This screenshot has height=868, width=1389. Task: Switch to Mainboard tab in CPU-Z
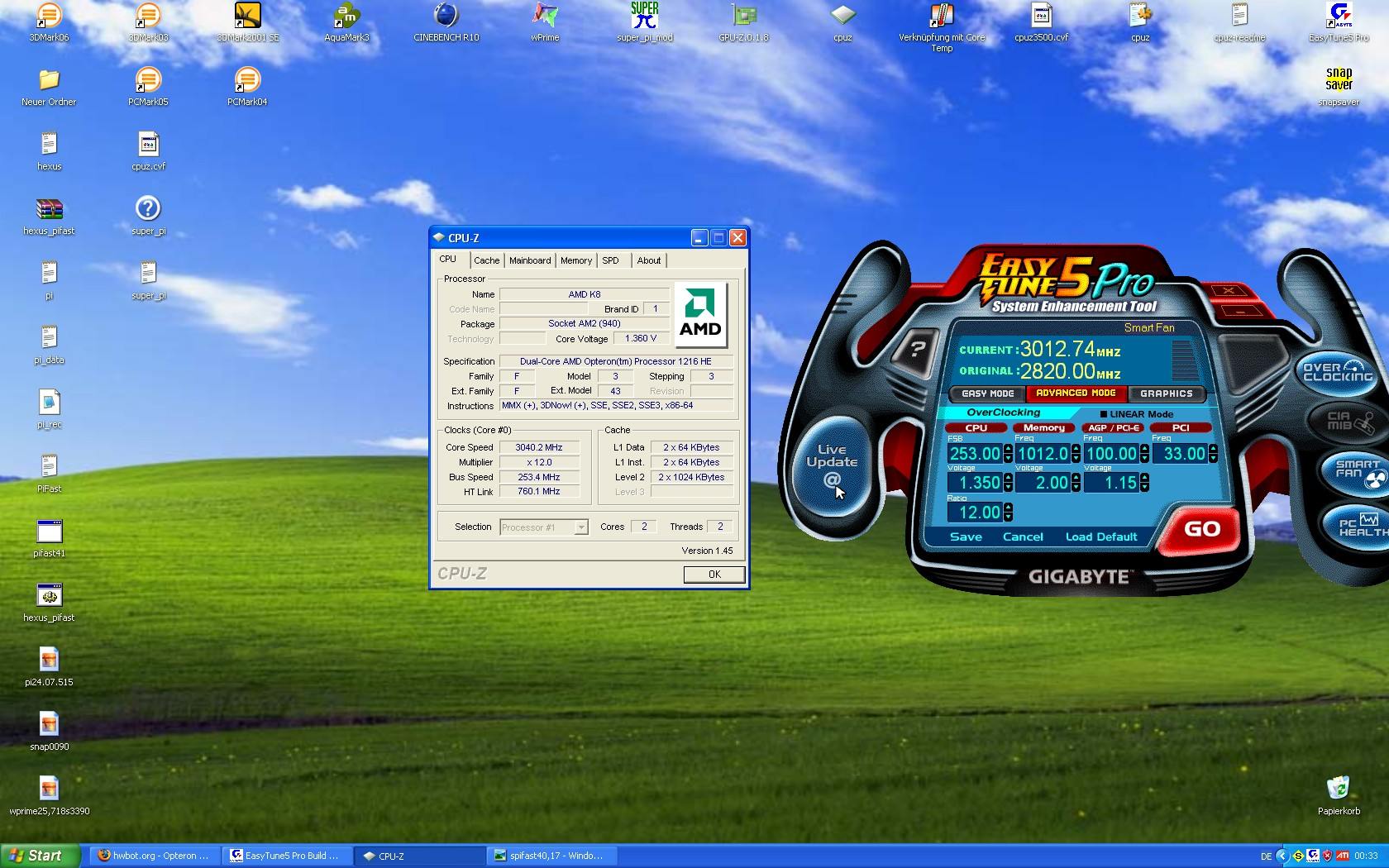pyautogui.click(x=530, y=260)
